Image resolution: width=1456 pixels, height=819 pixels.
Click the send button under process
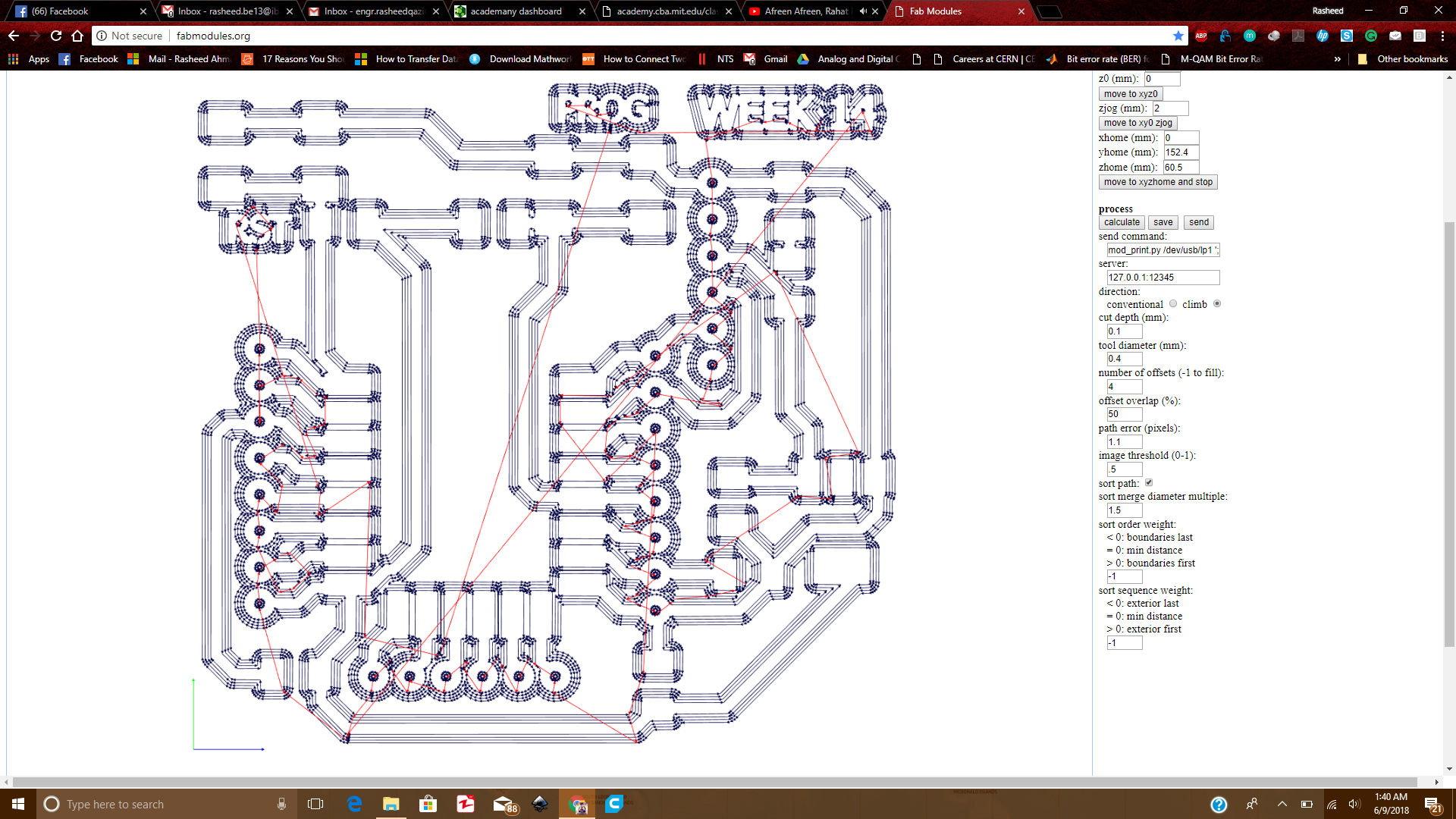1198,222
